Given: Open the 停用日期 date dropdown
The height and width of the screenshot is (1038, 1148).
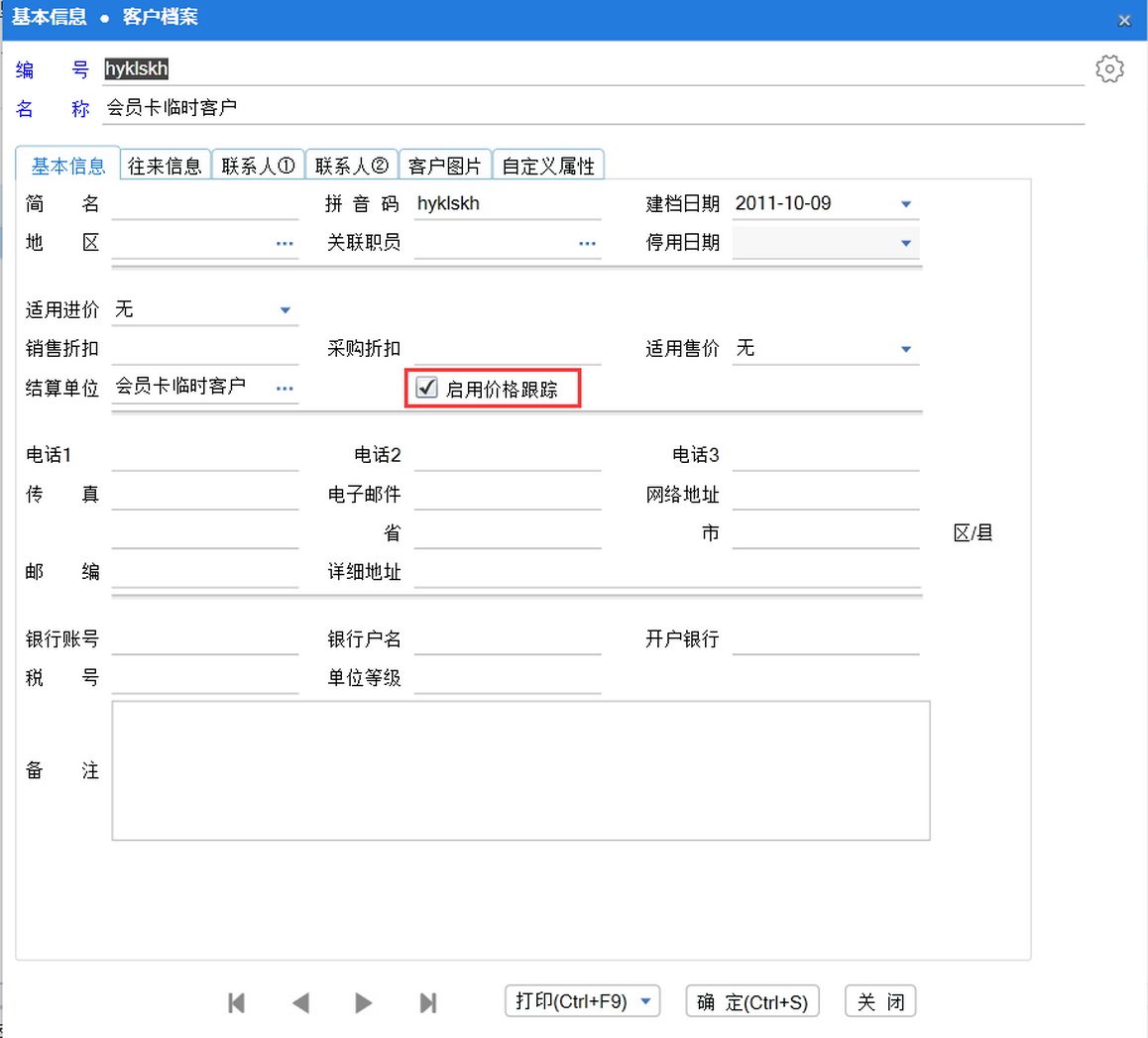Looking at the screenshot, I should tap(905, 243).
